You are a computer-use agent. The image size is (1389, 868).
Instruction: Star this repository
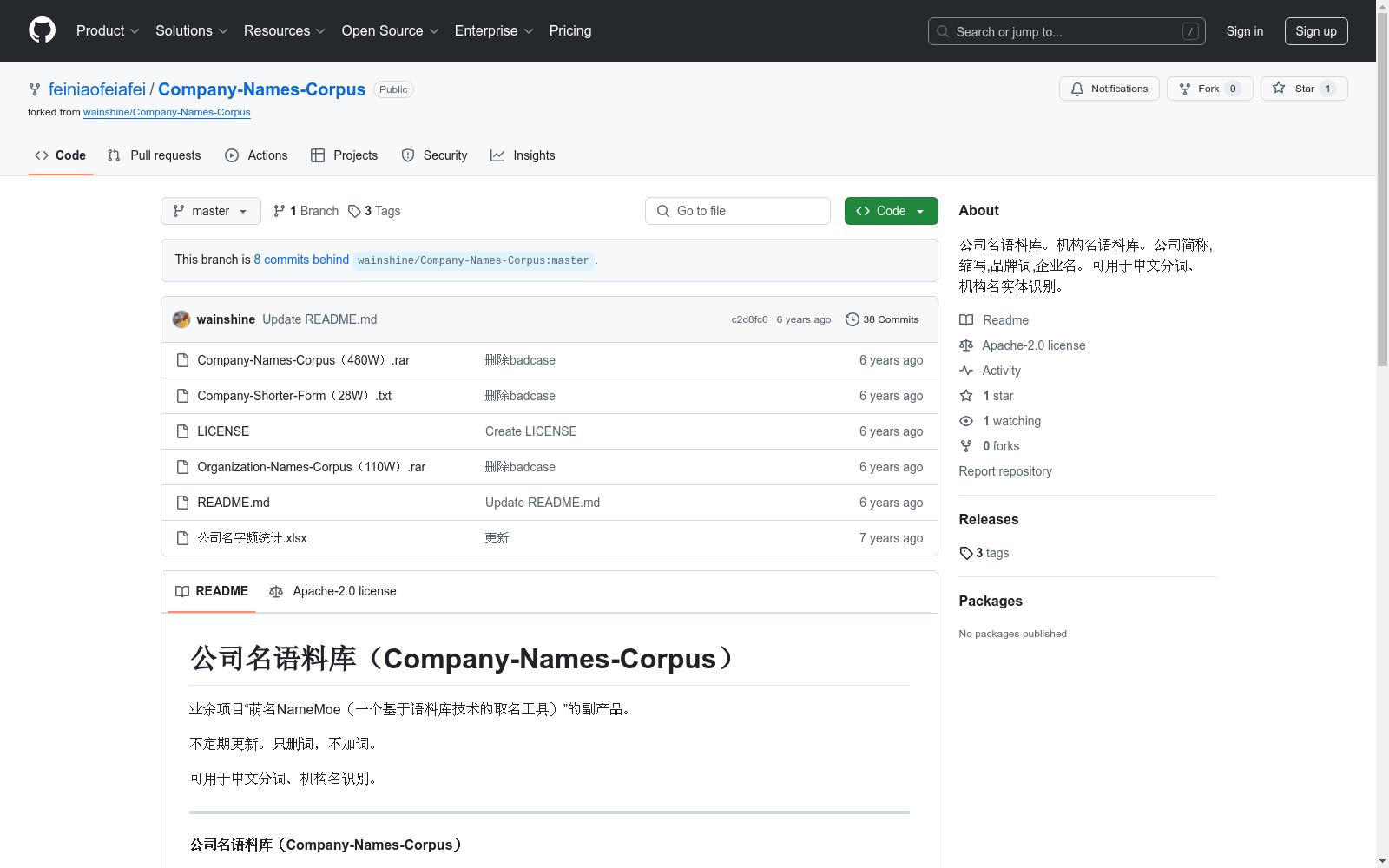point(1304,89)
